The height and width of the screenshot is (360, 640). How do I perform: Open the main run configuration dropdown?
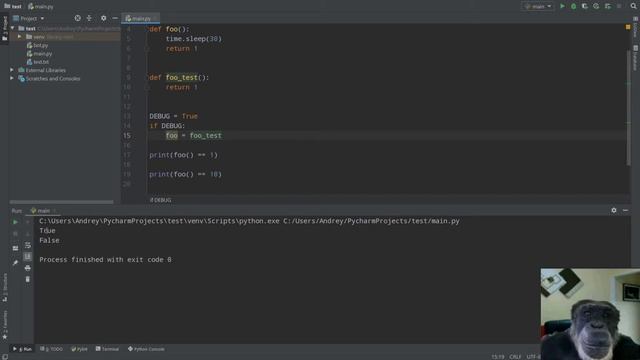(x=538, y=6)
